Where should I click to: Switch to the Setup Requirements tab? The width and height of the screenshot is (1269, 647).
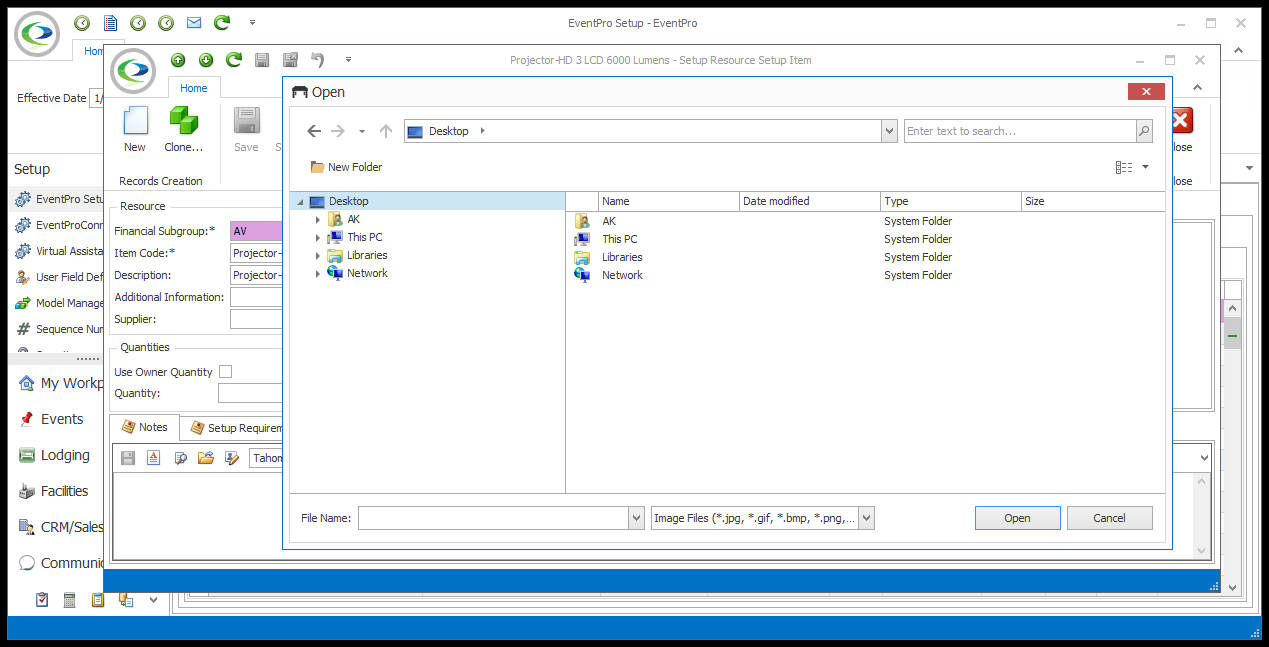[234, 428]
